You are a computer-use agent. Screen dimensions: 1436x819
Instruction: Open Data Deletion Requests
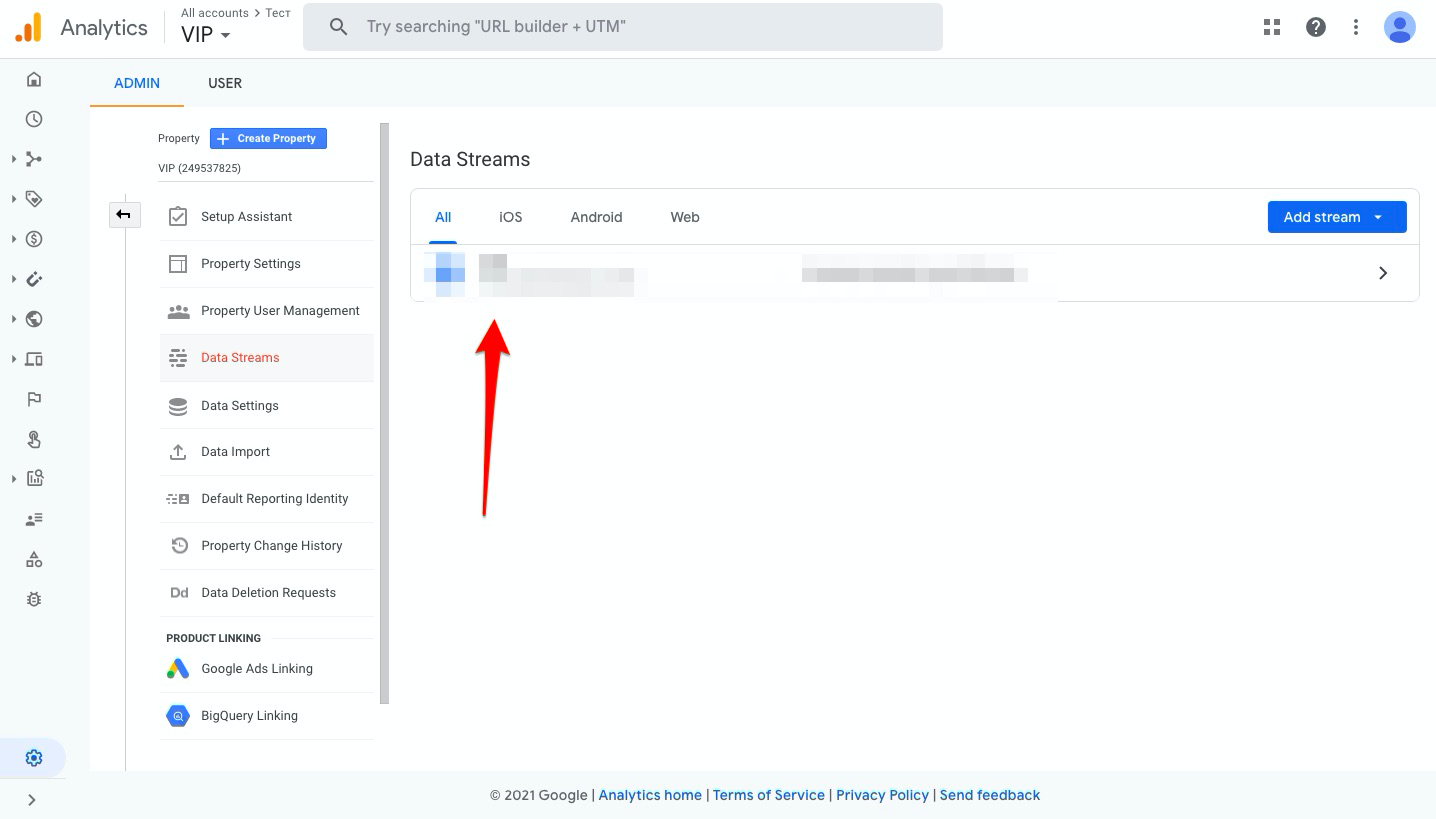[266, 593]
